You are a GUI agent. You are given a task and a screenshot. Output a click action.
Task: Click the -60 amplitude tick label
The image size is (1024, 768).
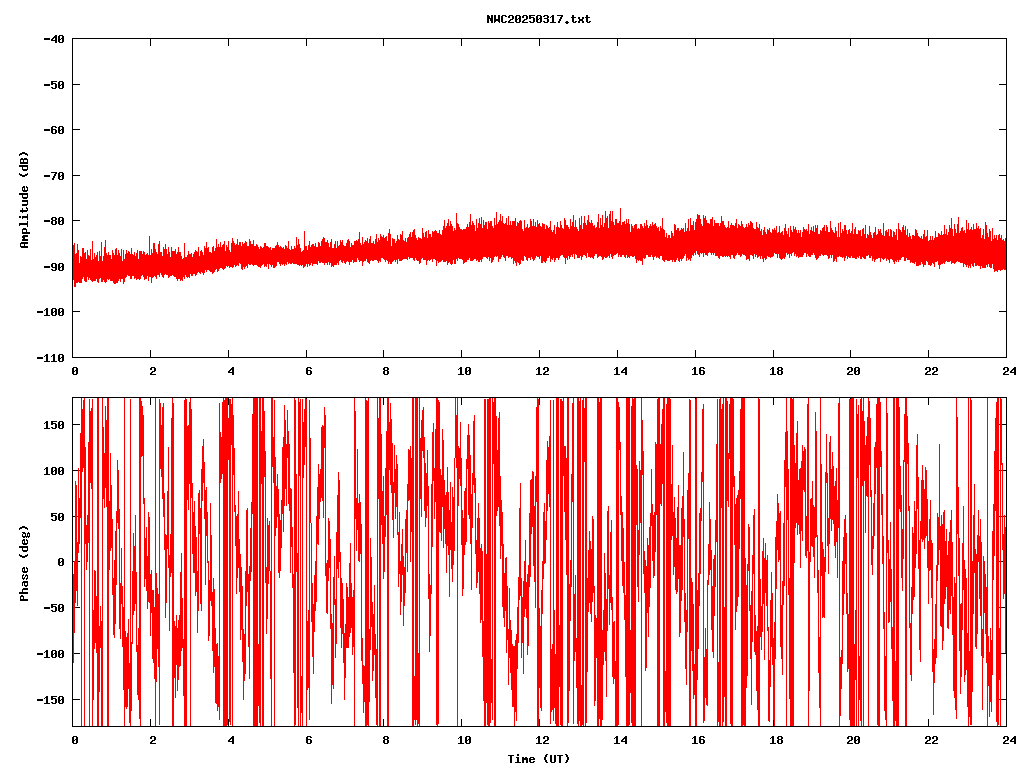coord(54,130)
